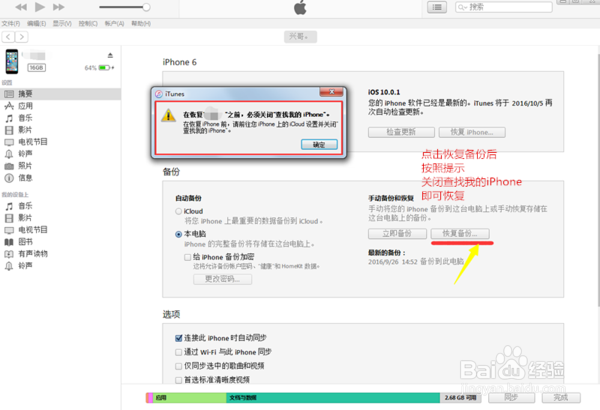Click the 检查更新 button
The width and height of the screenshot is (600, 410).
click(x=401, y=132)
